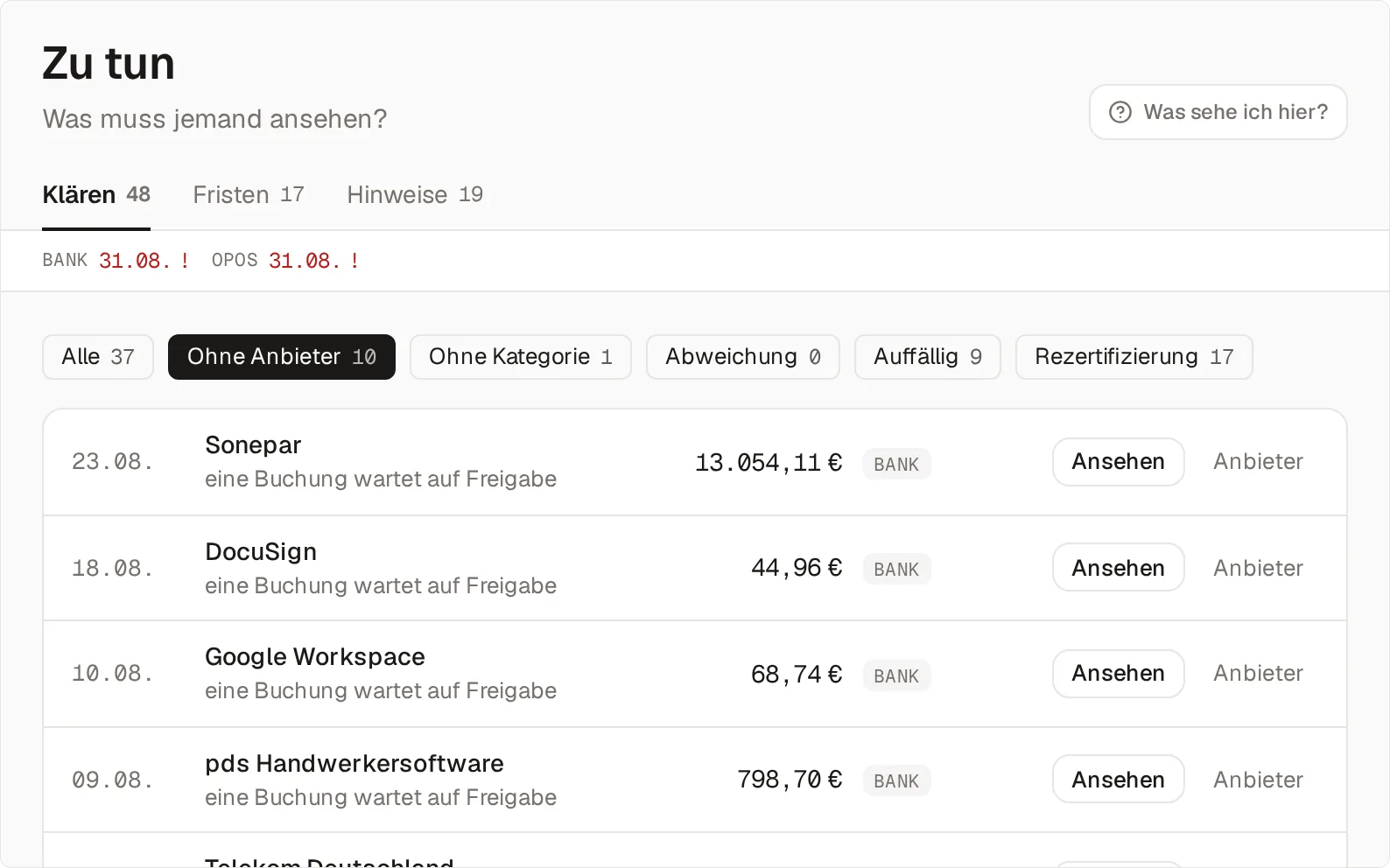Screen dimensions: 1390x868
Task: Click Ansehen for DocuSign
Action: (x=1119, y=568)
